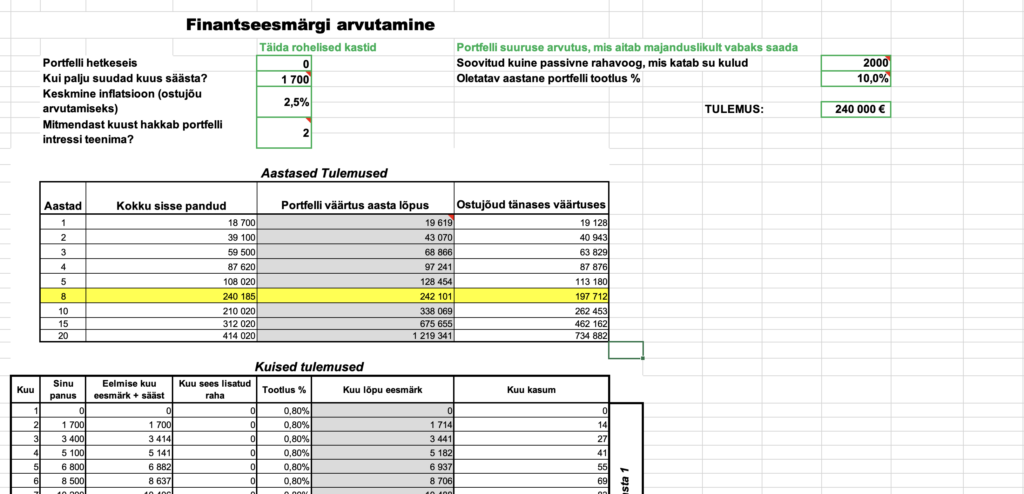Viewport: 1024px width, 494px height.
Task: Select the yellow row's year cell 8
Action: [x=62, y=296]
